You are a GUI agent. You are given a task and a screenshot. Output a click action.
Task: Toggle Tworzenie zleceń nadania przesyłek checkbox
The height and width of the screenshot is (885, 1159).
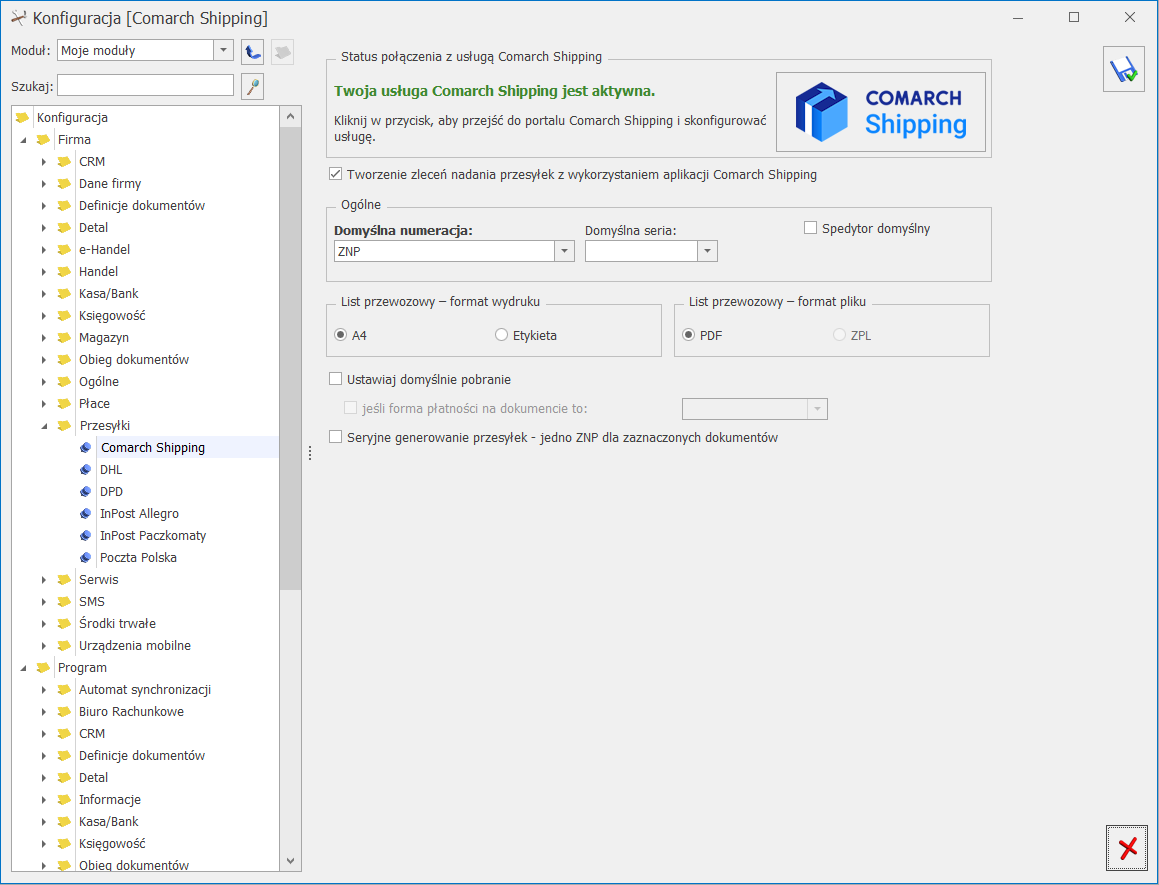336,174
